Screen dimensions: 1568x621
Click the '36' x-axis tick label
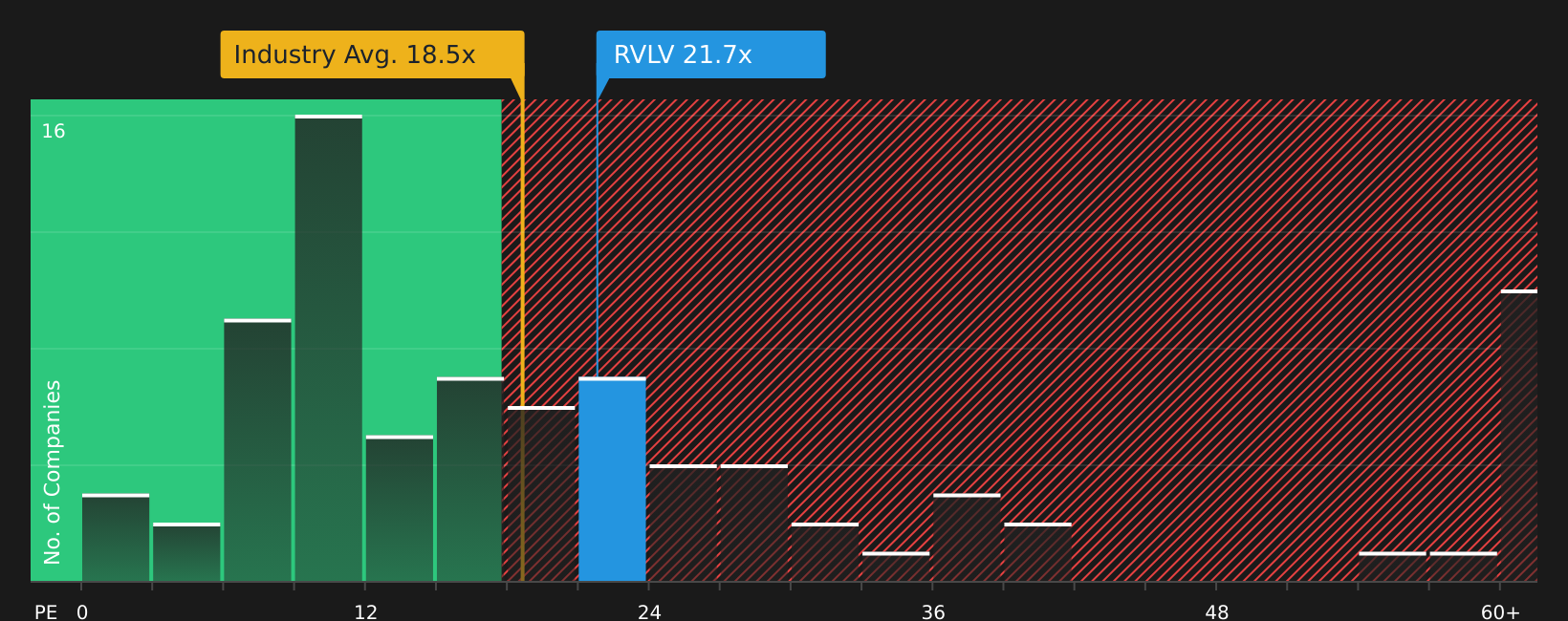(933, 612)
